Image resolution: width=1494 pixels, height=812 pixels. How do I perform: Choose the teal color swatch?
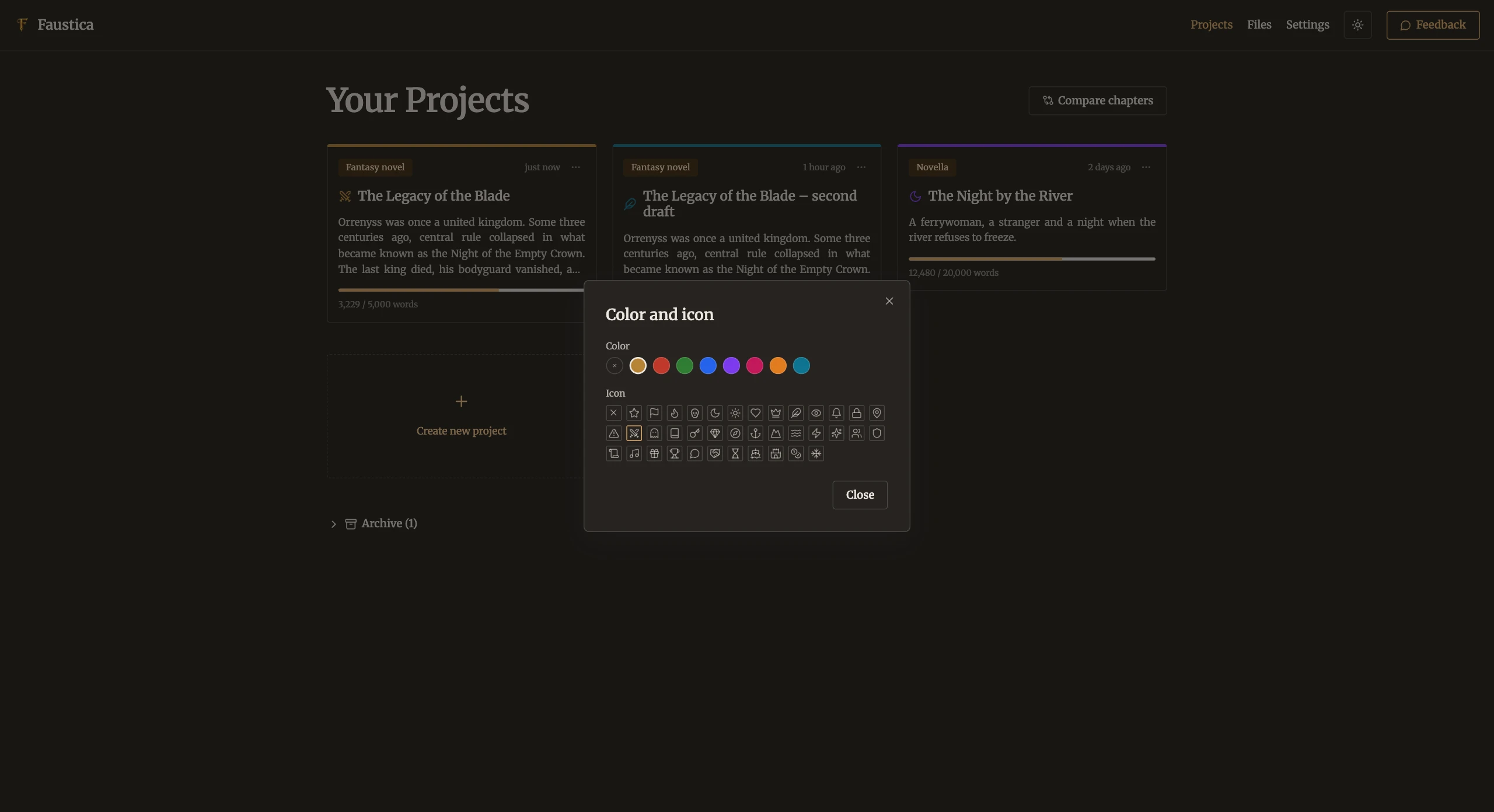(801, 366)
